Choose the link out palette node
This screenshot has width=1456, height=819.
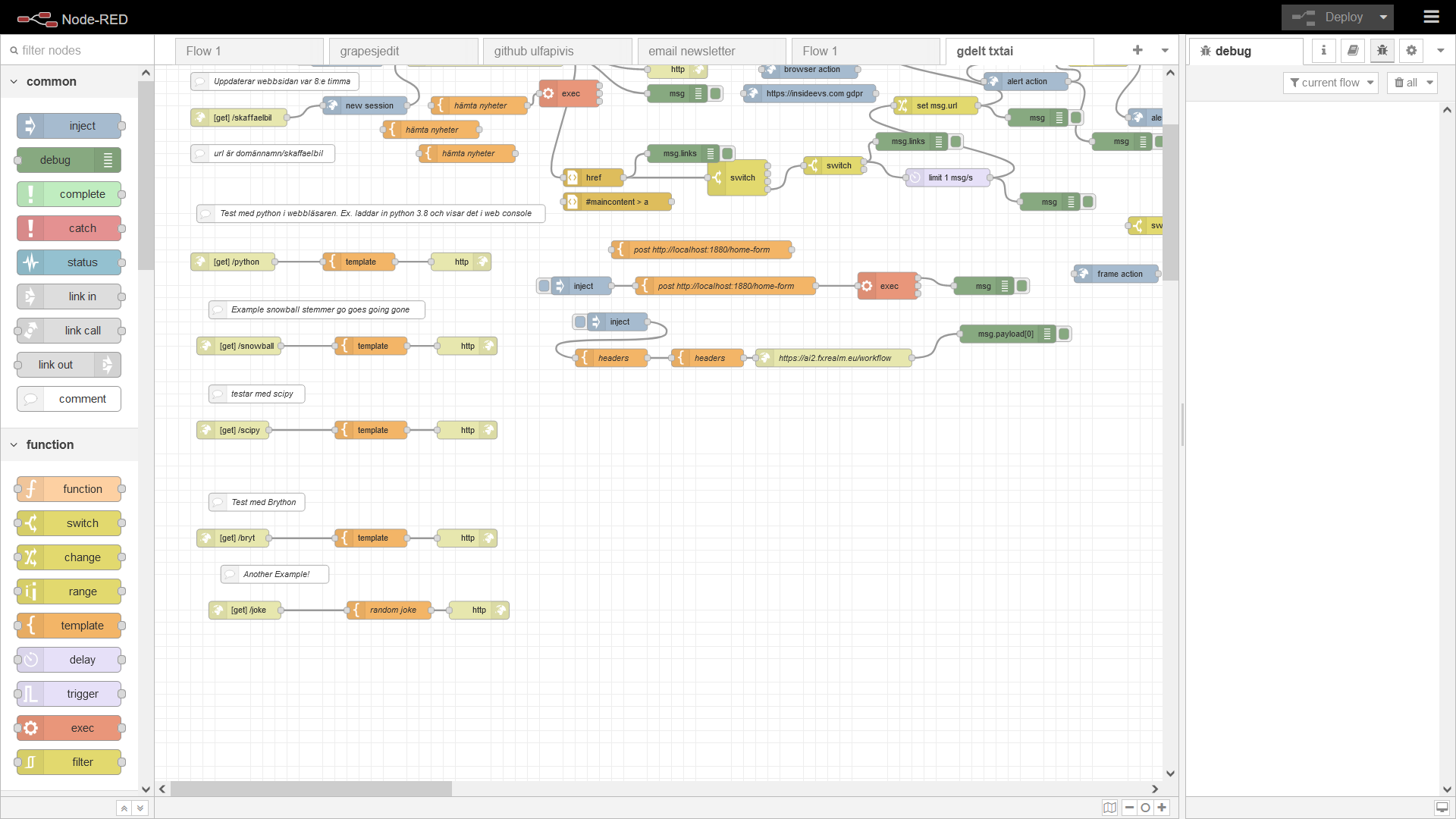point(69,365)
